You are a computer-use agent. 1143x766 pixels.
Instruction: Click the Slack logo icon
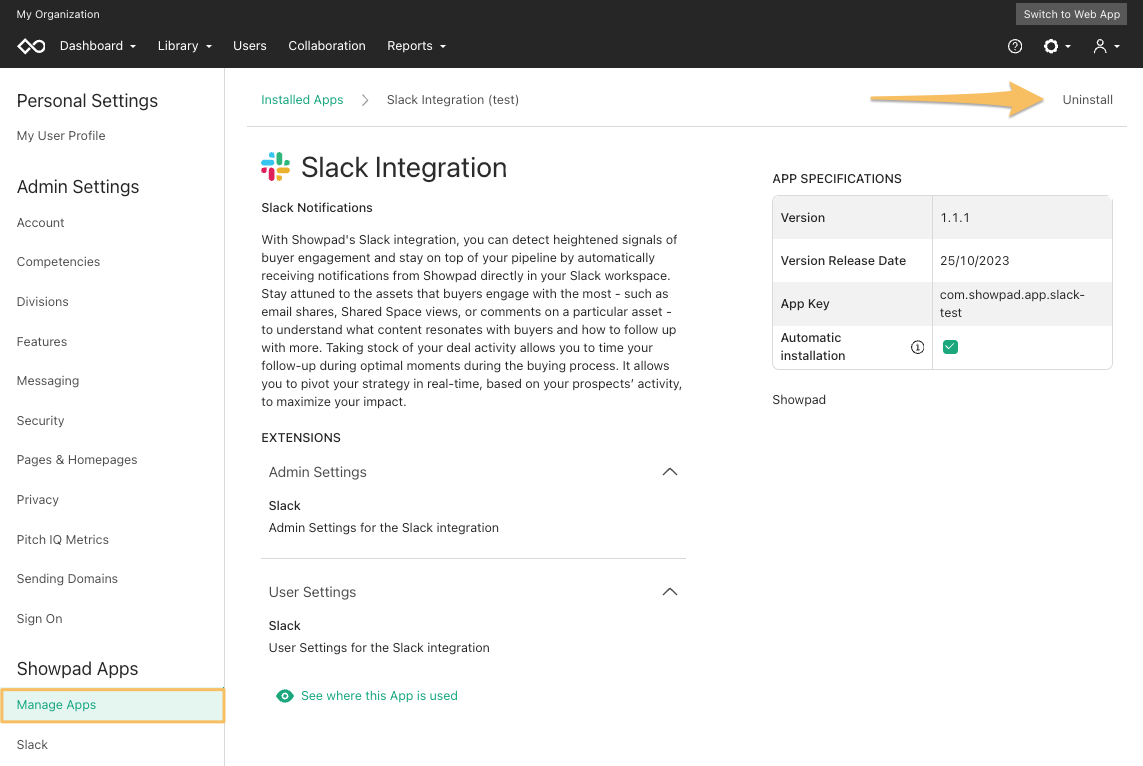coord(276,167)
